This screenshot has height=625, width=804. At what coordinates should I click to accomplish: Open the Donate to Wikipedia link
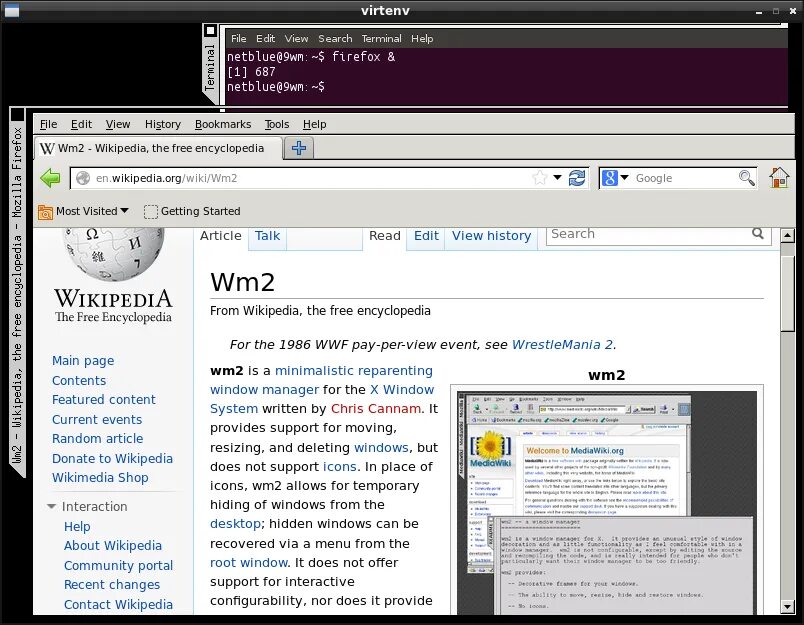coord(112,458)
